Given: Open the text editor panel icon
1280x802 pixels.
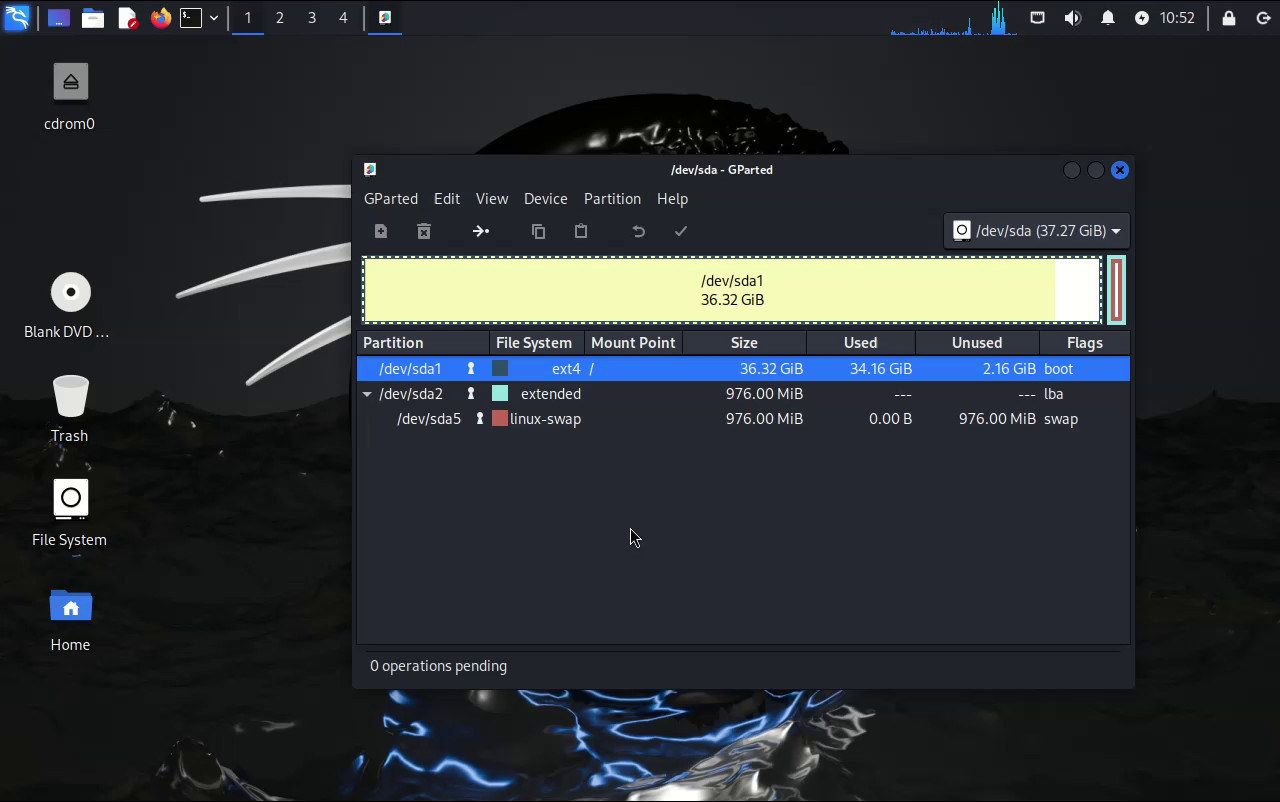Looking at the screenshot, I should pos(127,18).
